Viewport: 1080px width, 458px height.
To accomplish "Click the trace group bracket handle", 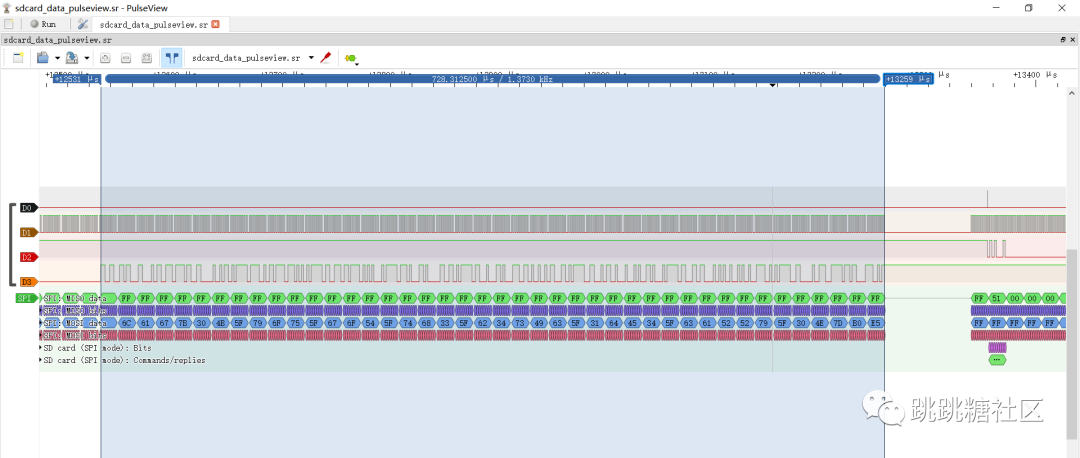I will pyautogui.click(x=11, y=244).
